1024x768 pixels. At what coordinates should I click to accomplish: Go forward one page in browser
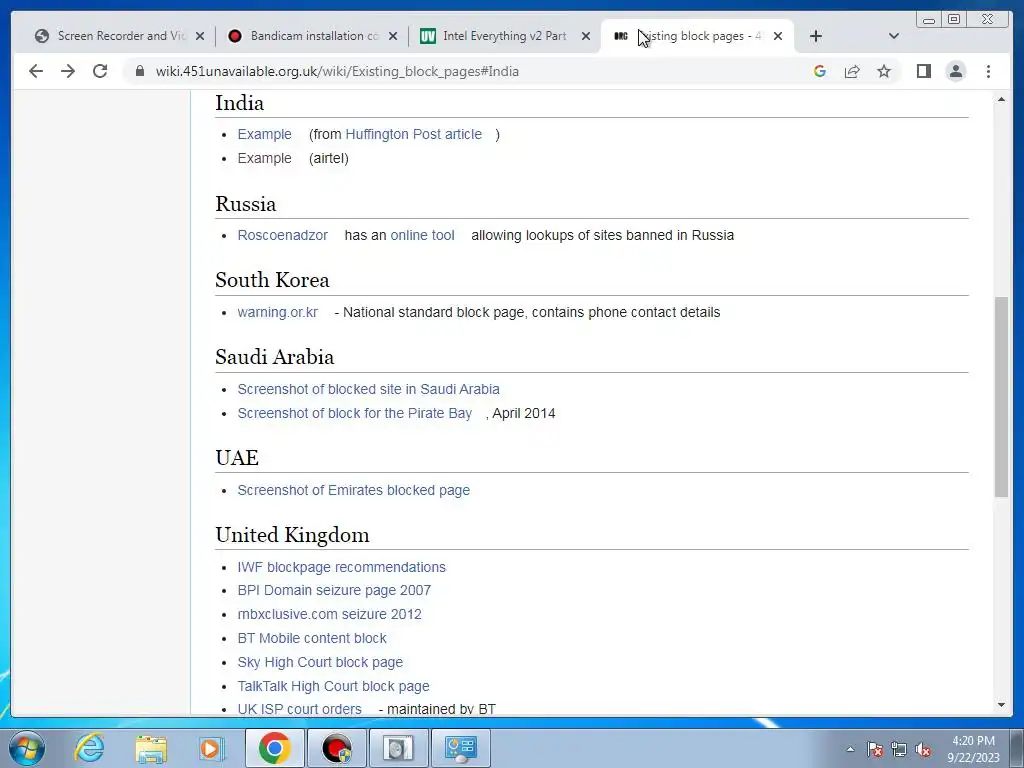(68, 71)
